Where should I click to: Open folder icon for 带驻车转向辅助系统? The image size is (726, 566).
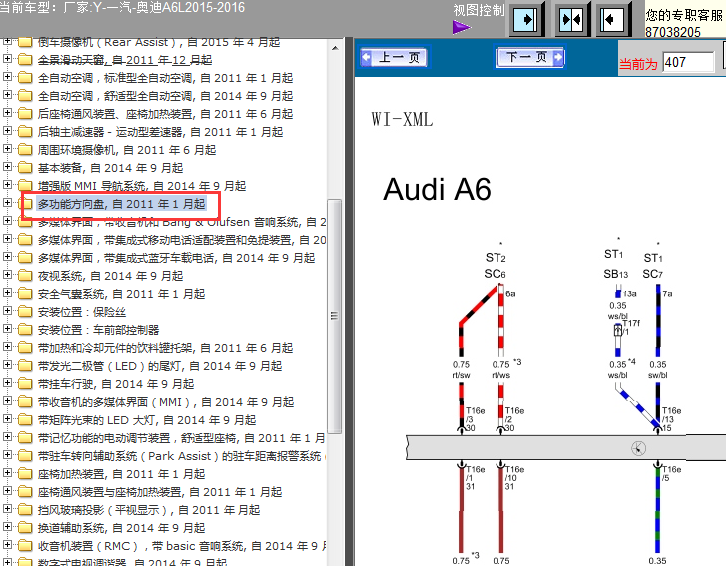(x=25, y=456)
